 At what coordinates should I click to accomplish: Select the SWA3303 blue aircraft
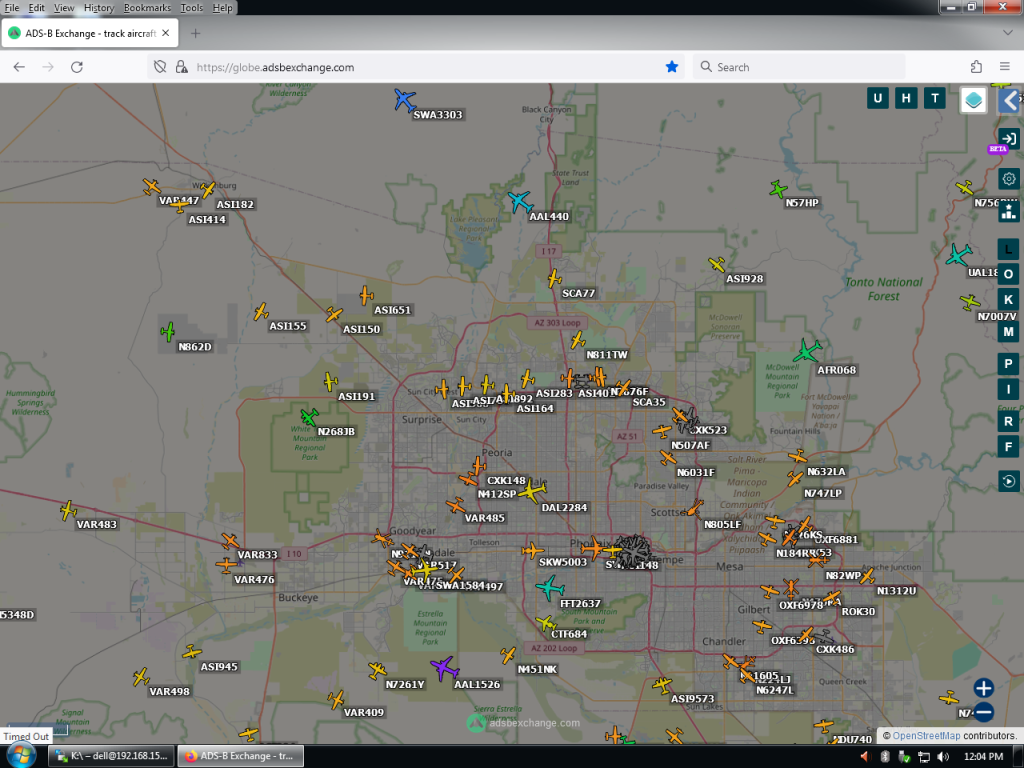pos(405,100)
